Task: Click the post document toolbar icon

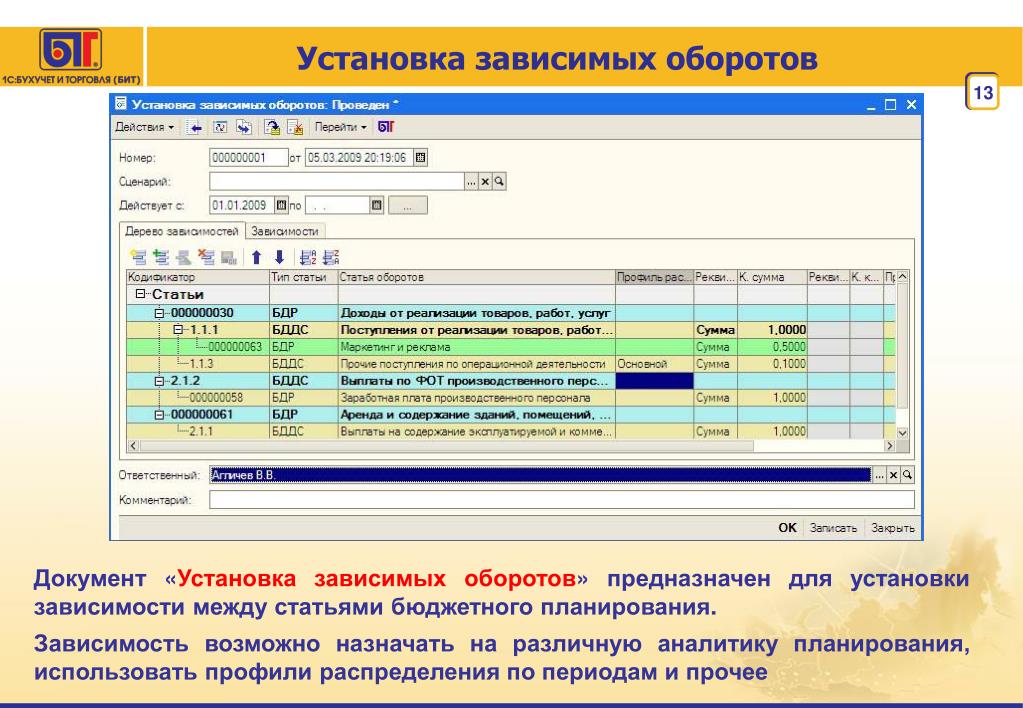Action: point(272,127)
